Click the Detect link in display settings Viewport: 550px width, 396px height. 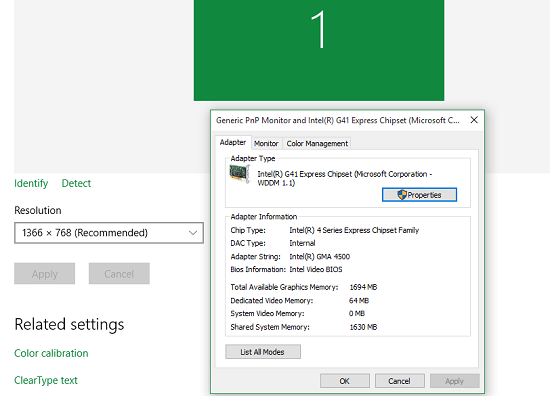coord(76,183)
